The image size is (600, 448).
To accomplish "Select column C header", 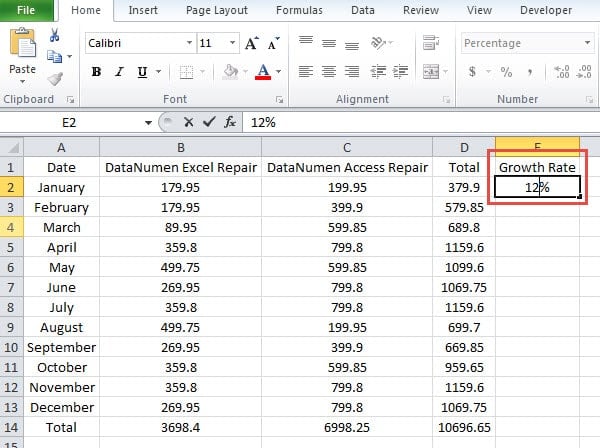I will click(347, 147).
